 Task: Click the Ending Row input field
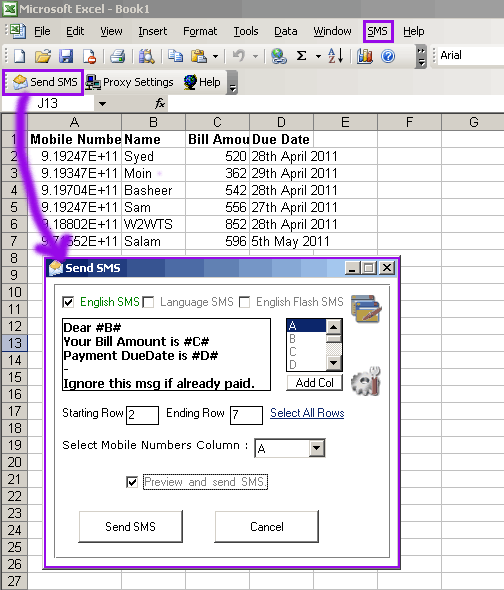(x=246, y=415)
